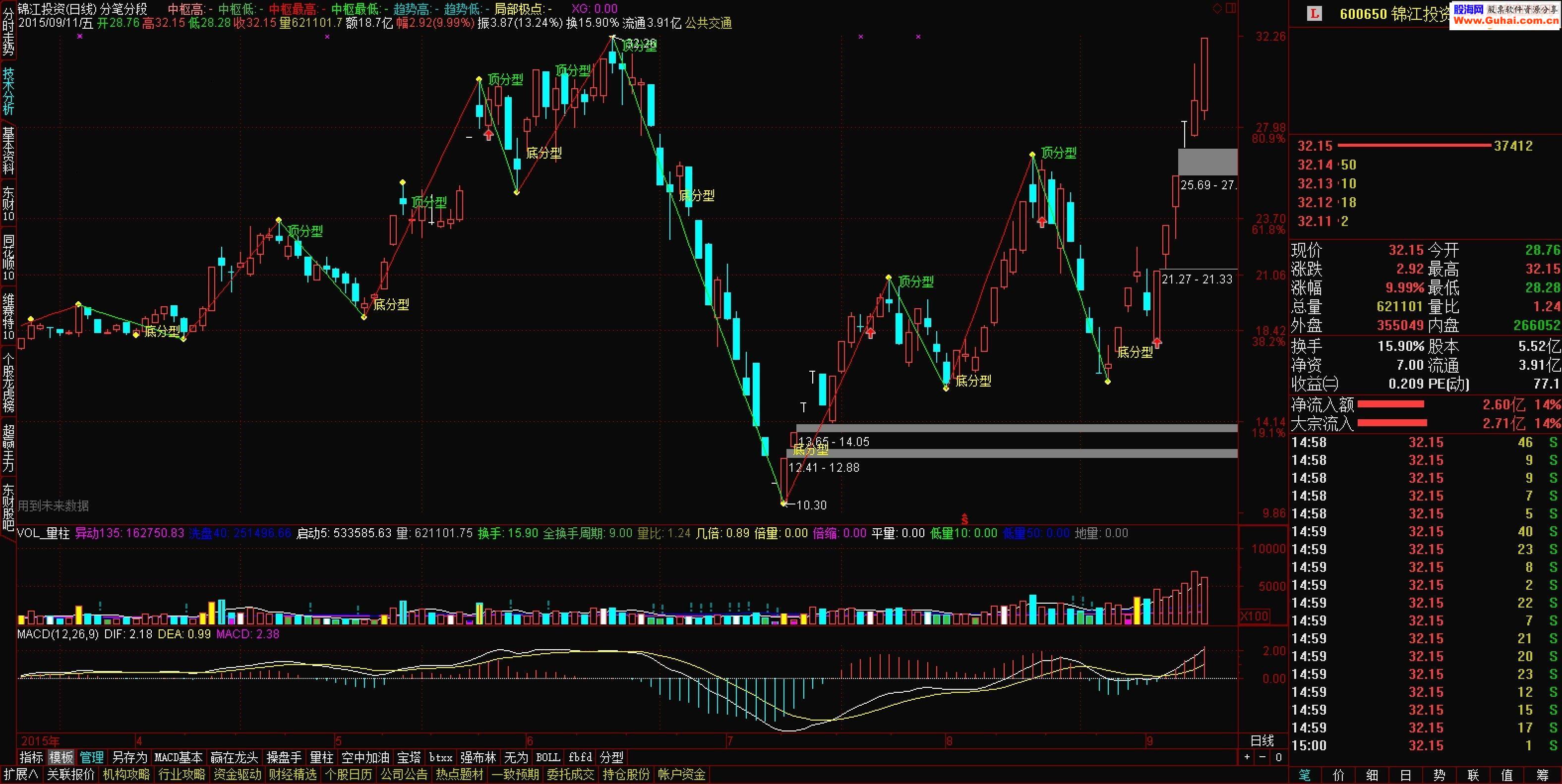Apply the 量柱 template
The image size is (1562, 784).
(321, 757)
